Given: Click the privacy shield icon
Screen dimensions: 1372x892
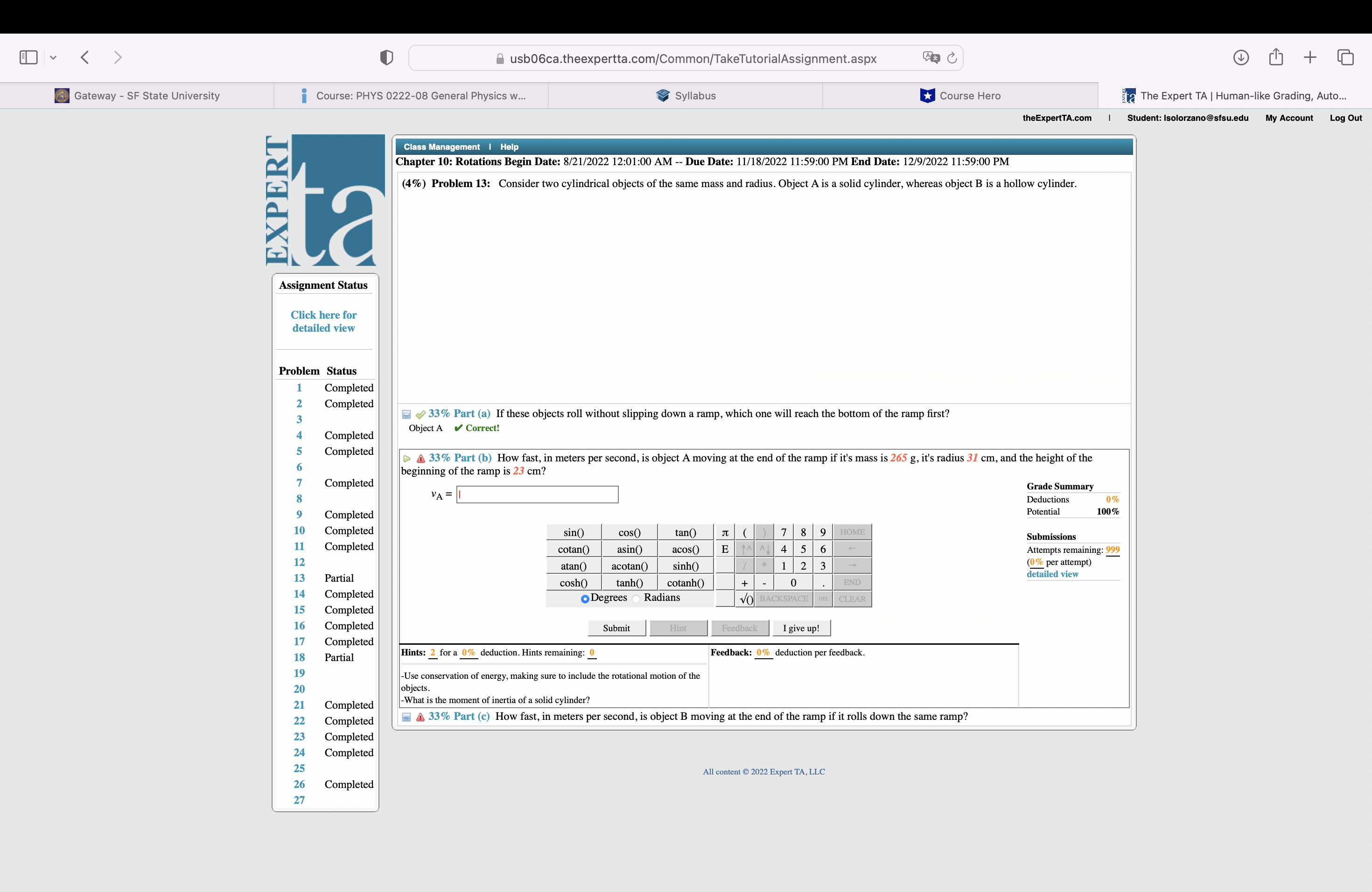Looking at the screenshot, I should 386,58.
